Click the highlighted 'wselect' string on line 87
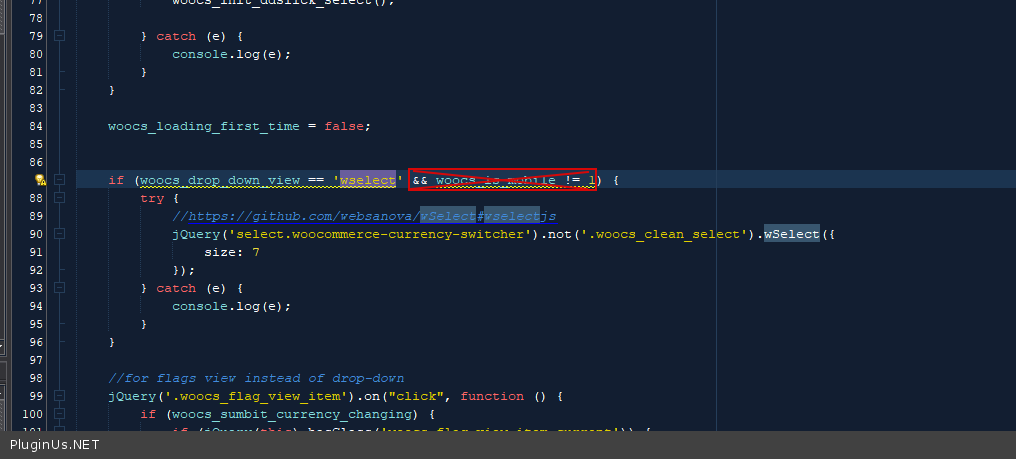Image resolution: width=1016 pixels, height=459 pixels. (x=370, y=180)
